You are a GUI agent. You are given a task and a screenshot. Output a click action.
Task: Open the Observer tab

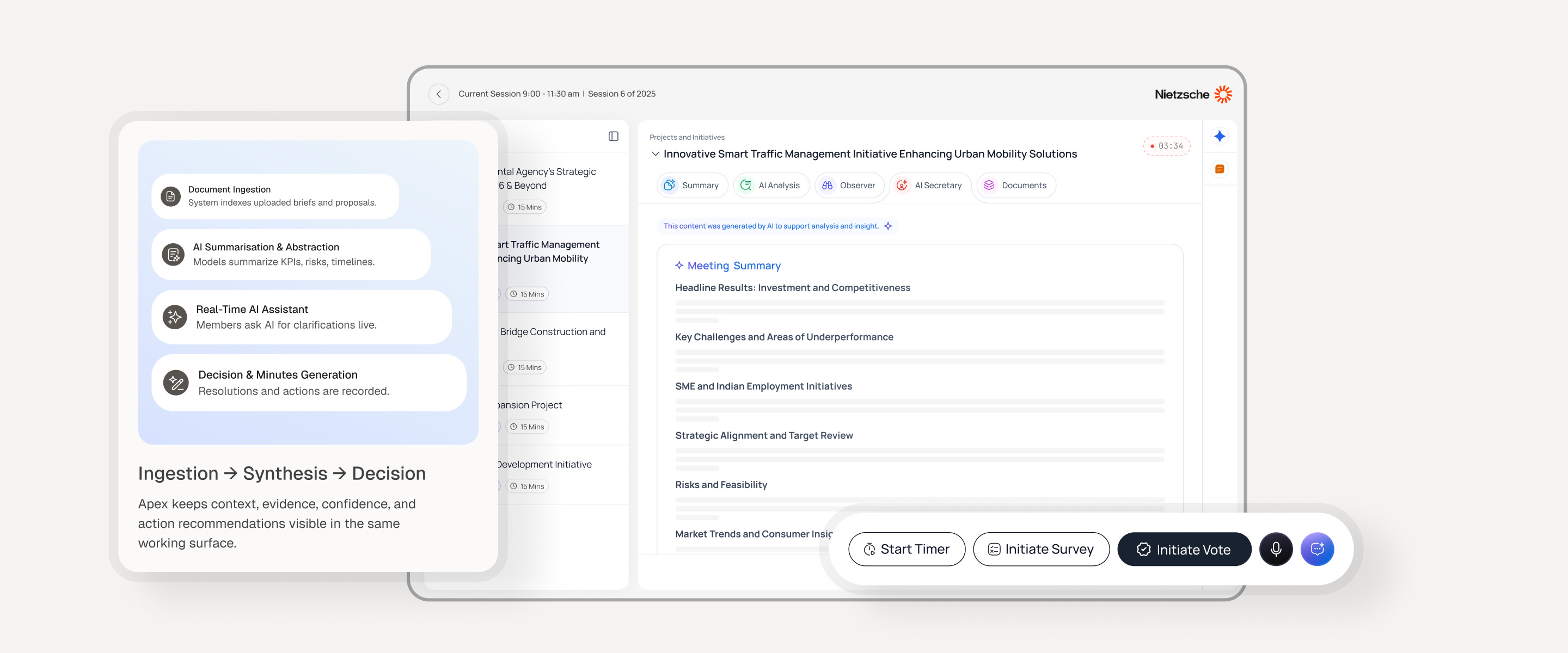849,185
